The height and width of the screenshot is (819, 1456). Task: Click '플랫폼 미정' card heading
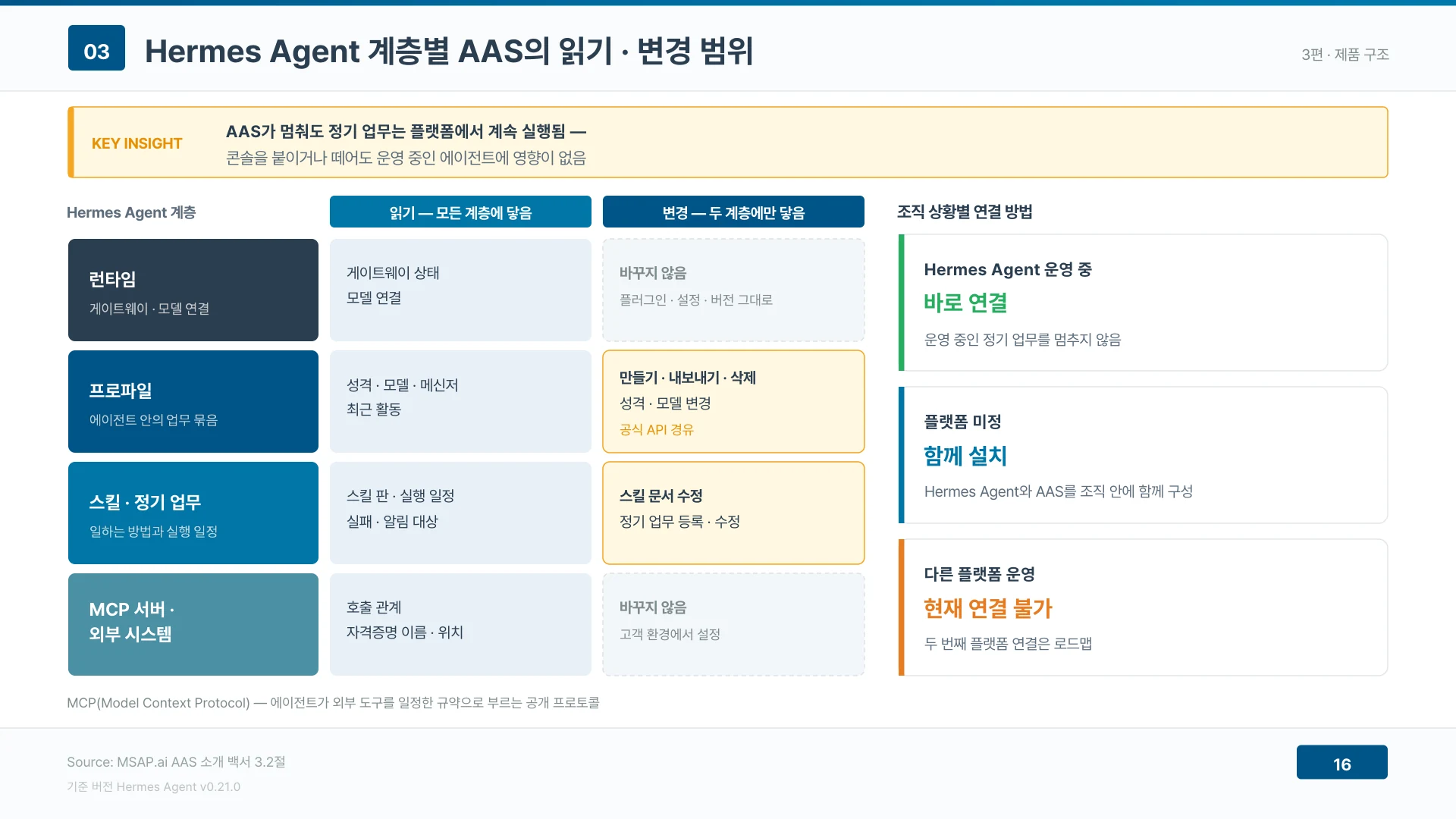click(x=962, y=421)
